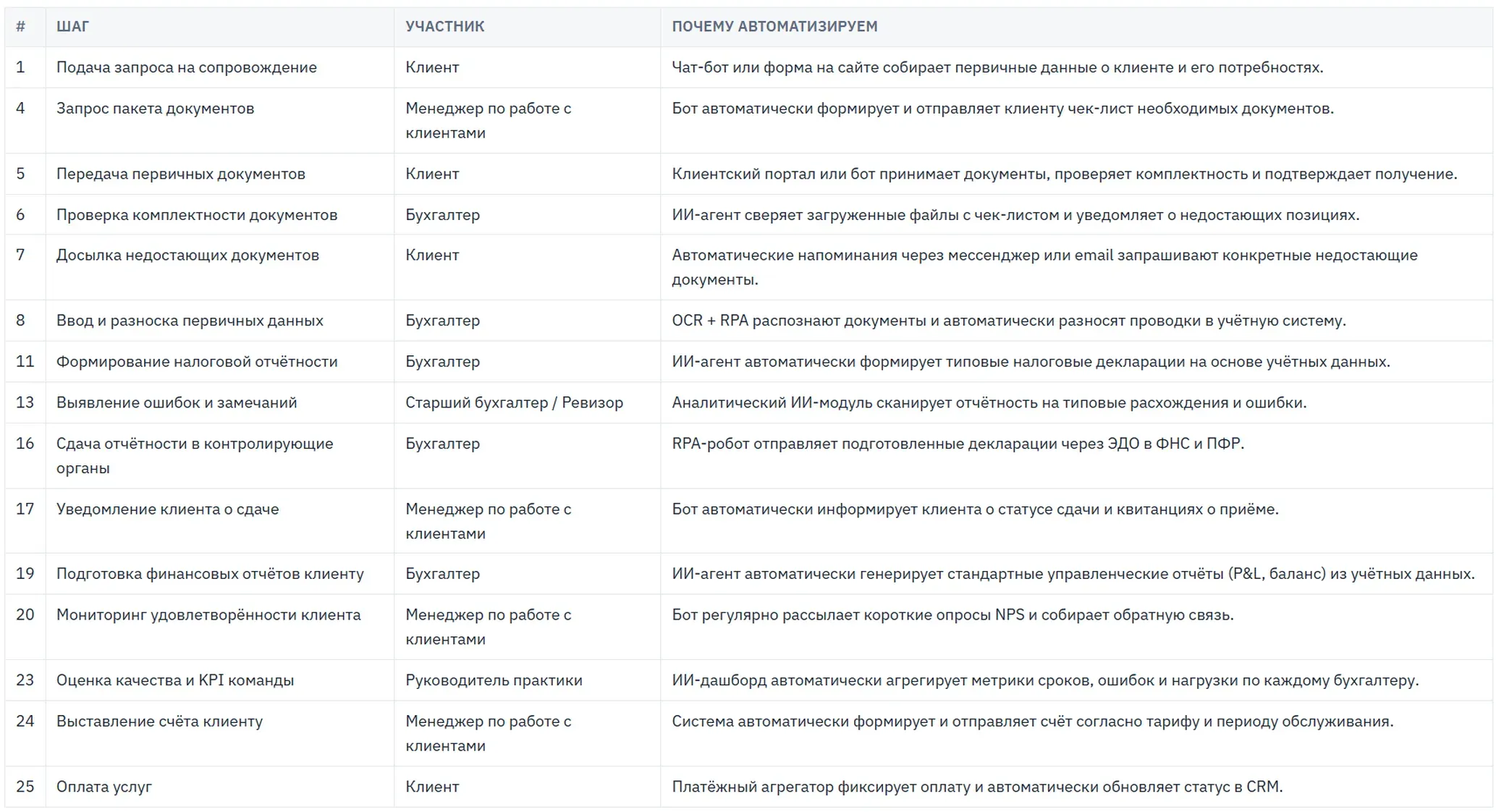Image resolution: width=1496 pixels, height=812 pixels.
Task: Click participant 'Руководитель практики'
Action: [494, 680]
